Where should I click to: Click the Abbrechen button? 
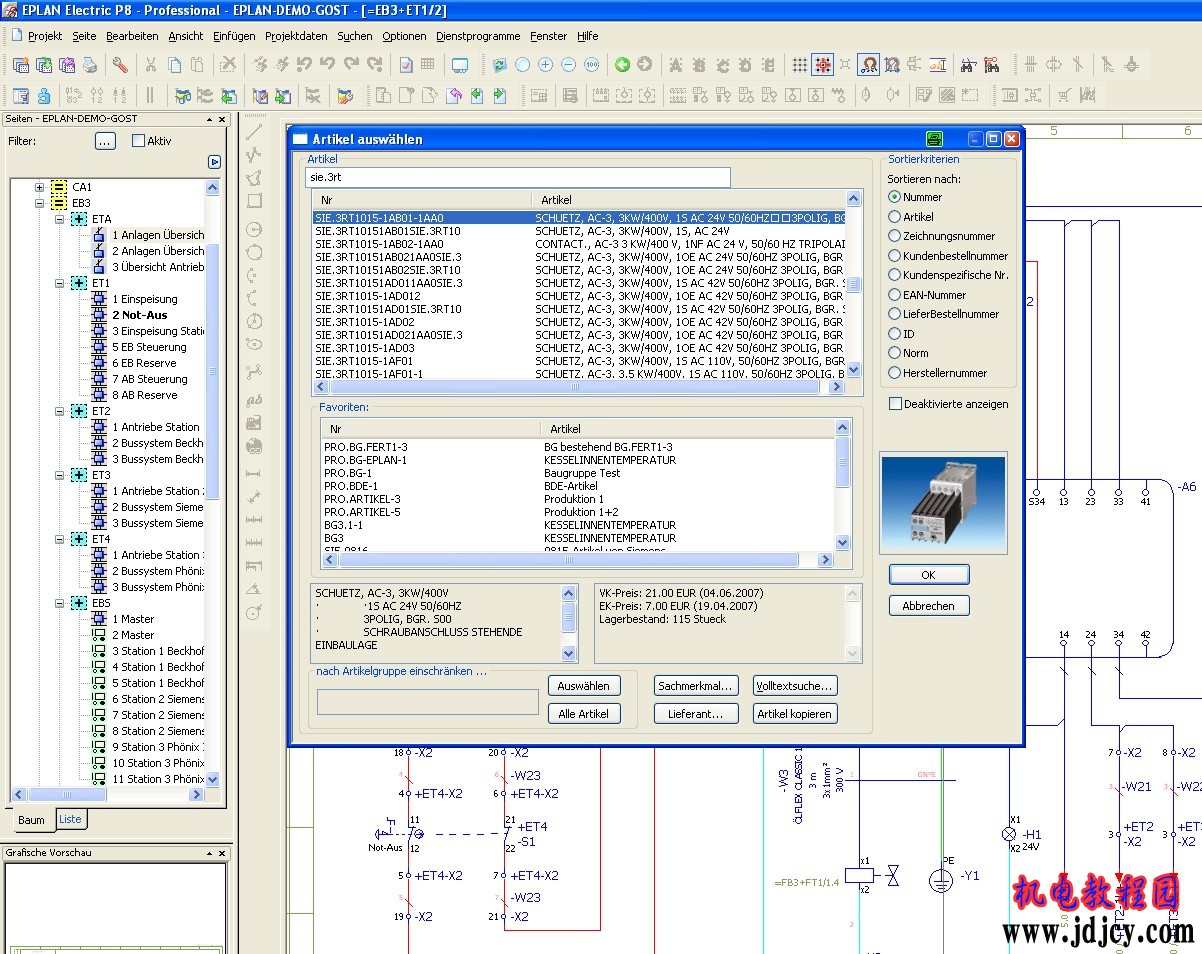(x=928, y=606)
